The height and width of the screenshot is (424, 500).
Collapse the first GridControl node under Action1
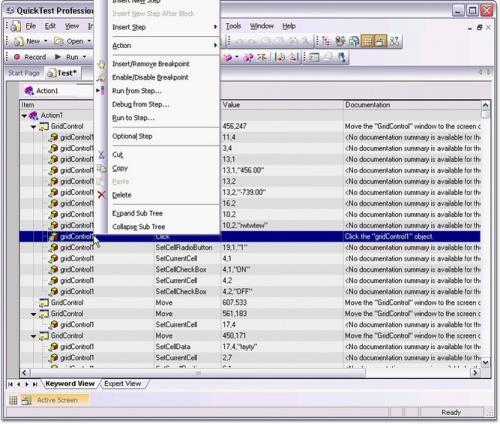tap(33, 127)
